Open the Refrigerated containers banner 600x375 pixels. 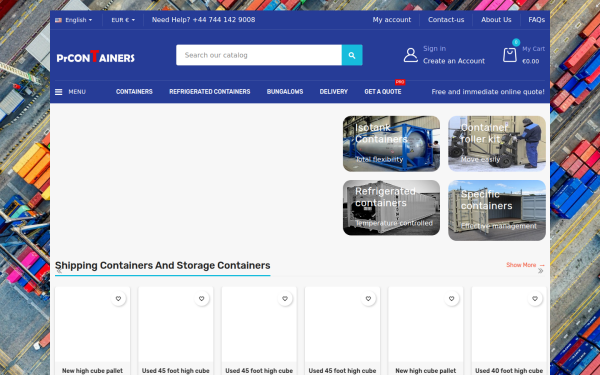click(x=391, y=208)
